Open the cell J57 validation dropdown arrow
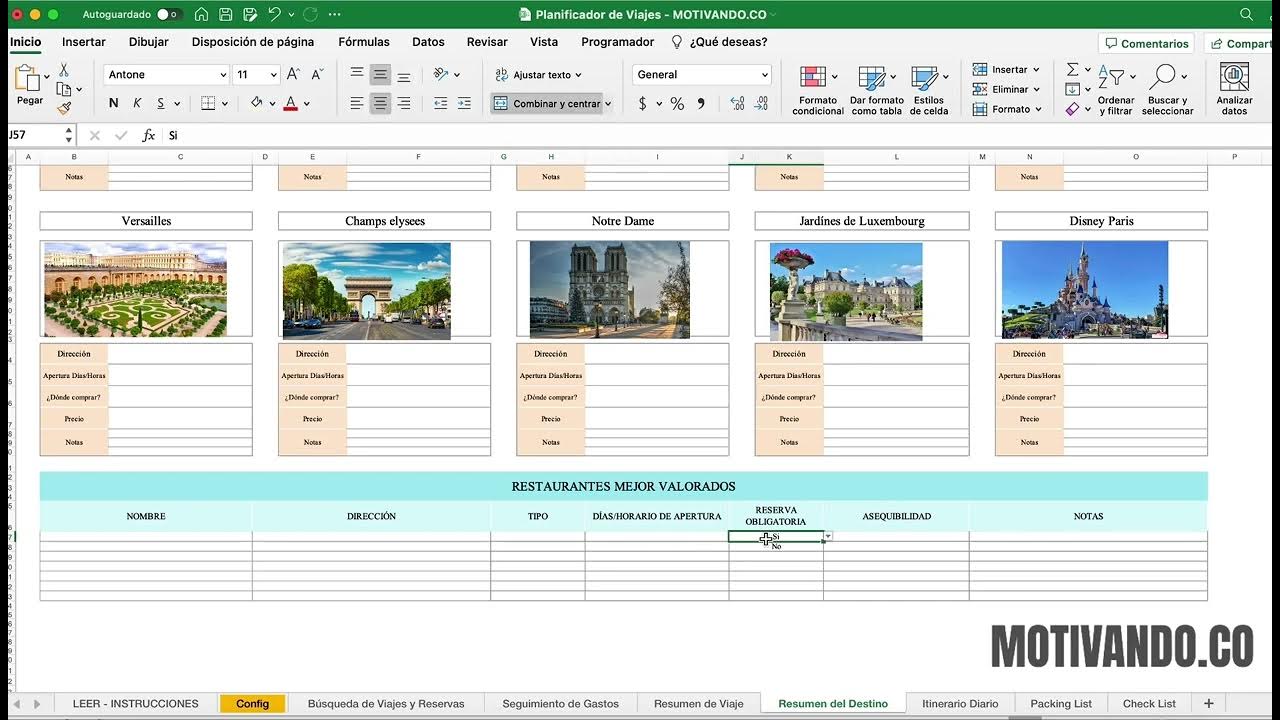 (828, 537)
